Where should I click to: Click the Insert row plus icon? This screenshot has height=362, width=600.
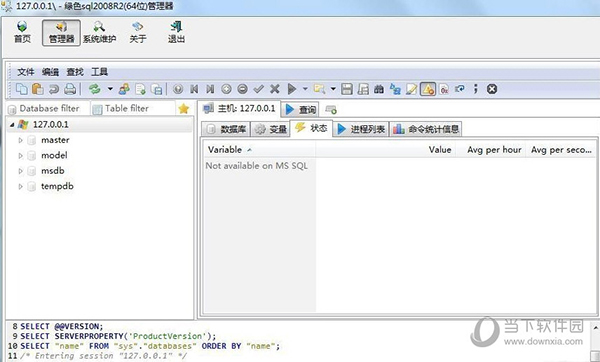pos(226,89)
